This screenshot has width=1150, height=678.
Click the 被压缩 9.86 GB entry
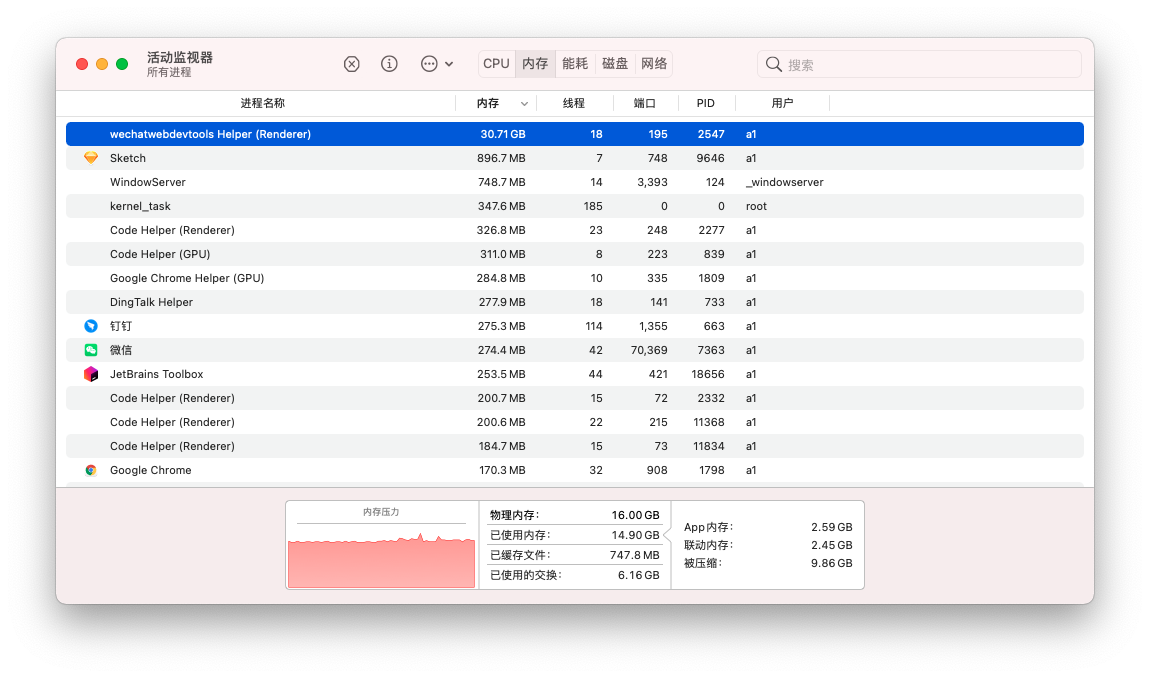click(x=768, y=563)
